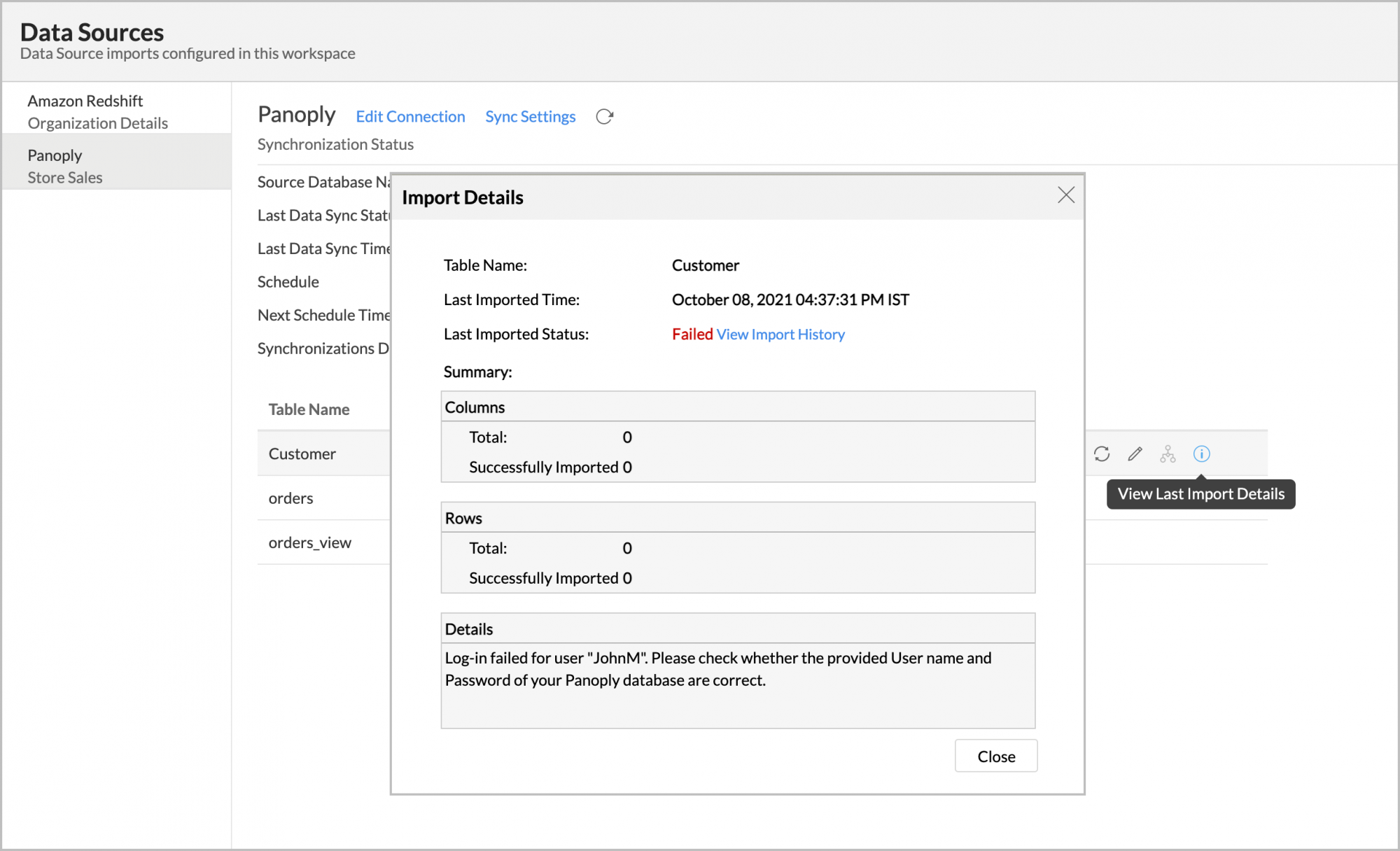Click the Customer table name value in dialog
The width and height of the screenshot is (1400, 851).
[x=706, y=266]
